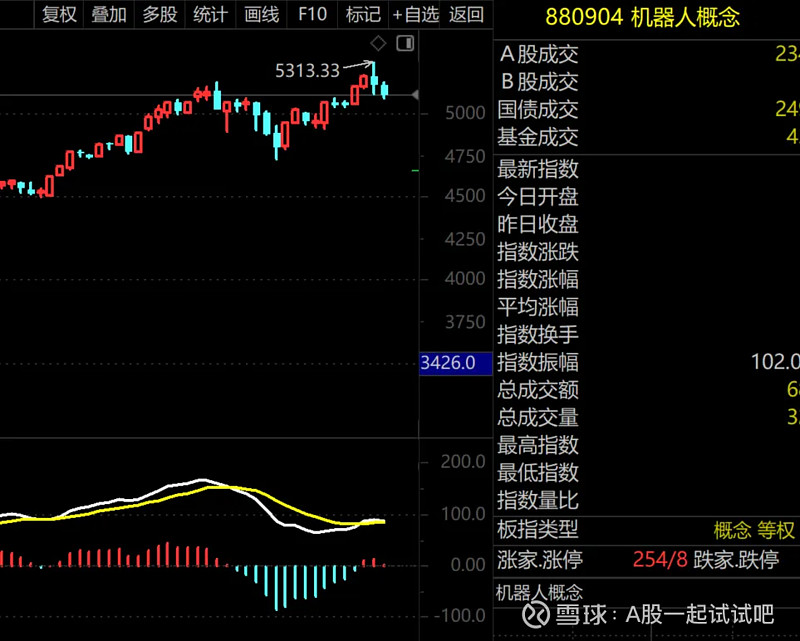Click the blue 3426.0 price tag

click(456, 363)
